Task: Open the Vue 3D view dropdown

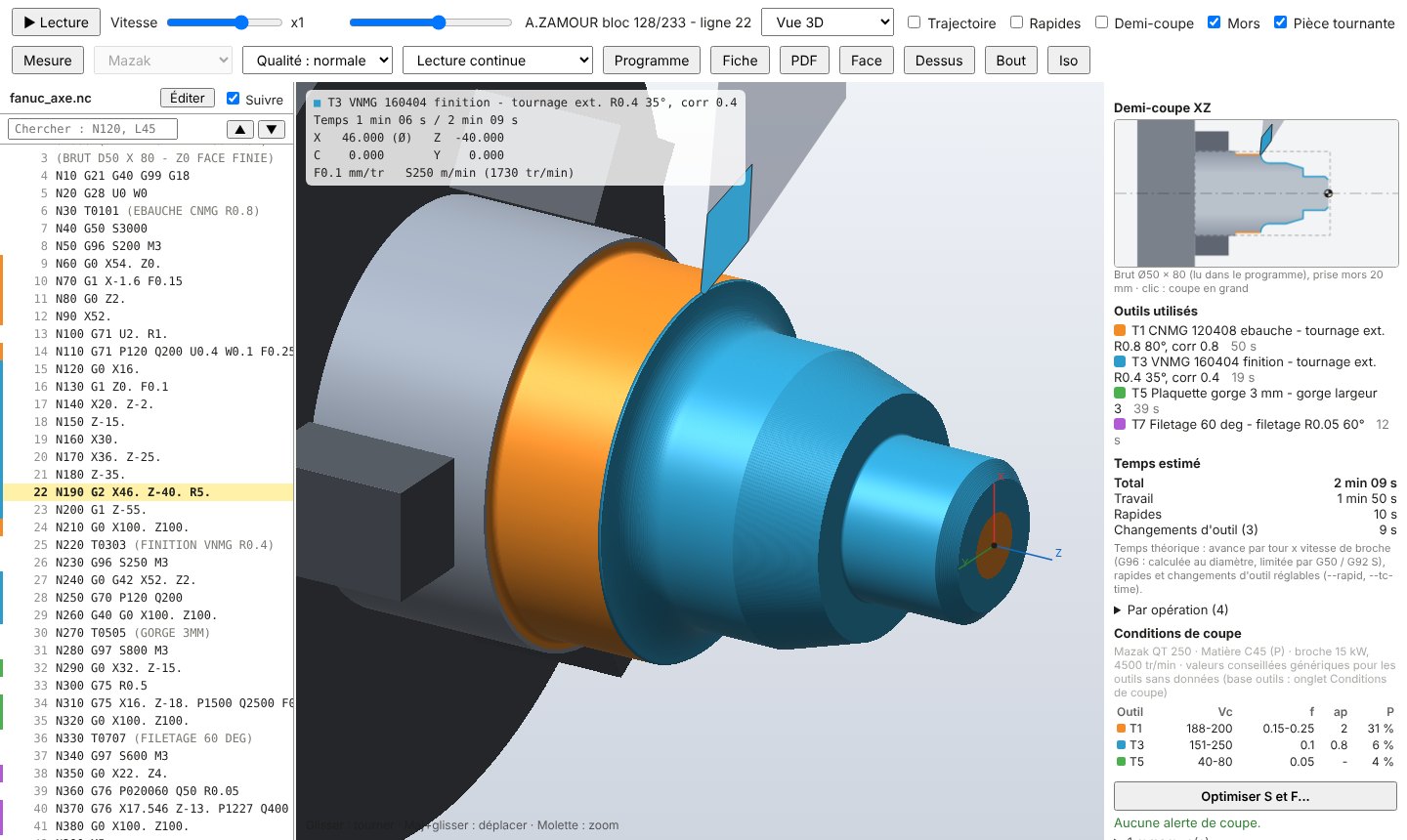Action: [x=828, y=22]
